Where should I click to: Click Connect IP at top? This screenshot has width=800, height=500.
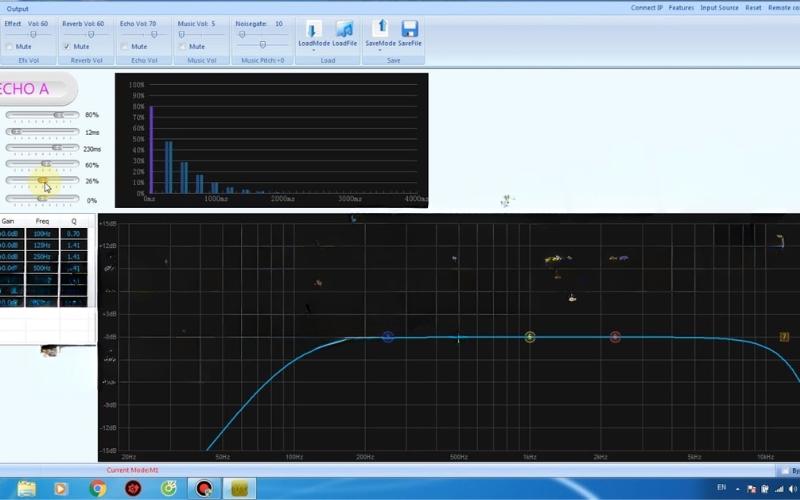coord(646,8)
